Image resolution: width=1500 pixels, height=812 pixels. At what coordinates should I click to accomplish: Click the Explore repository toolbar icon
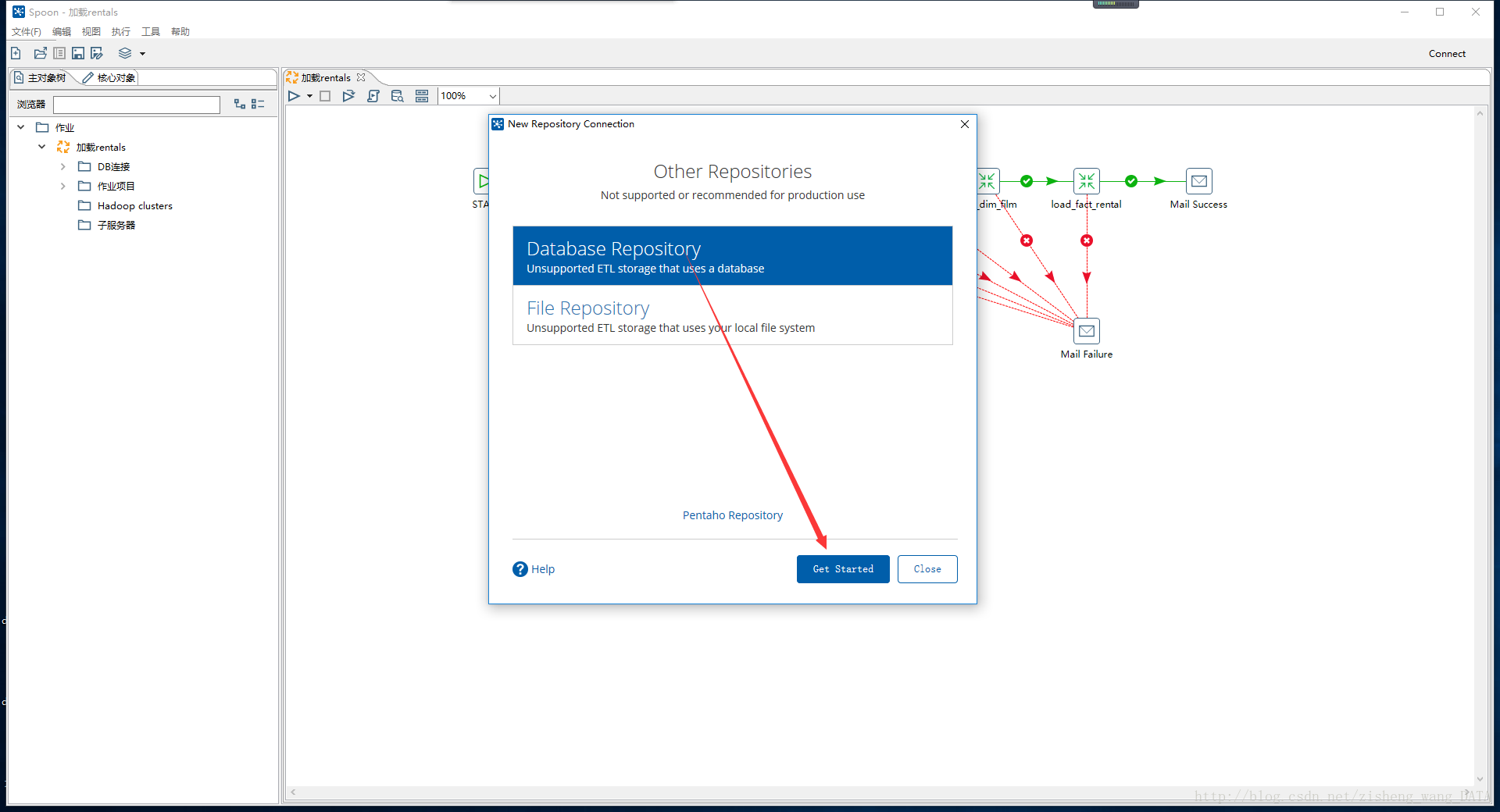[59, 53]
